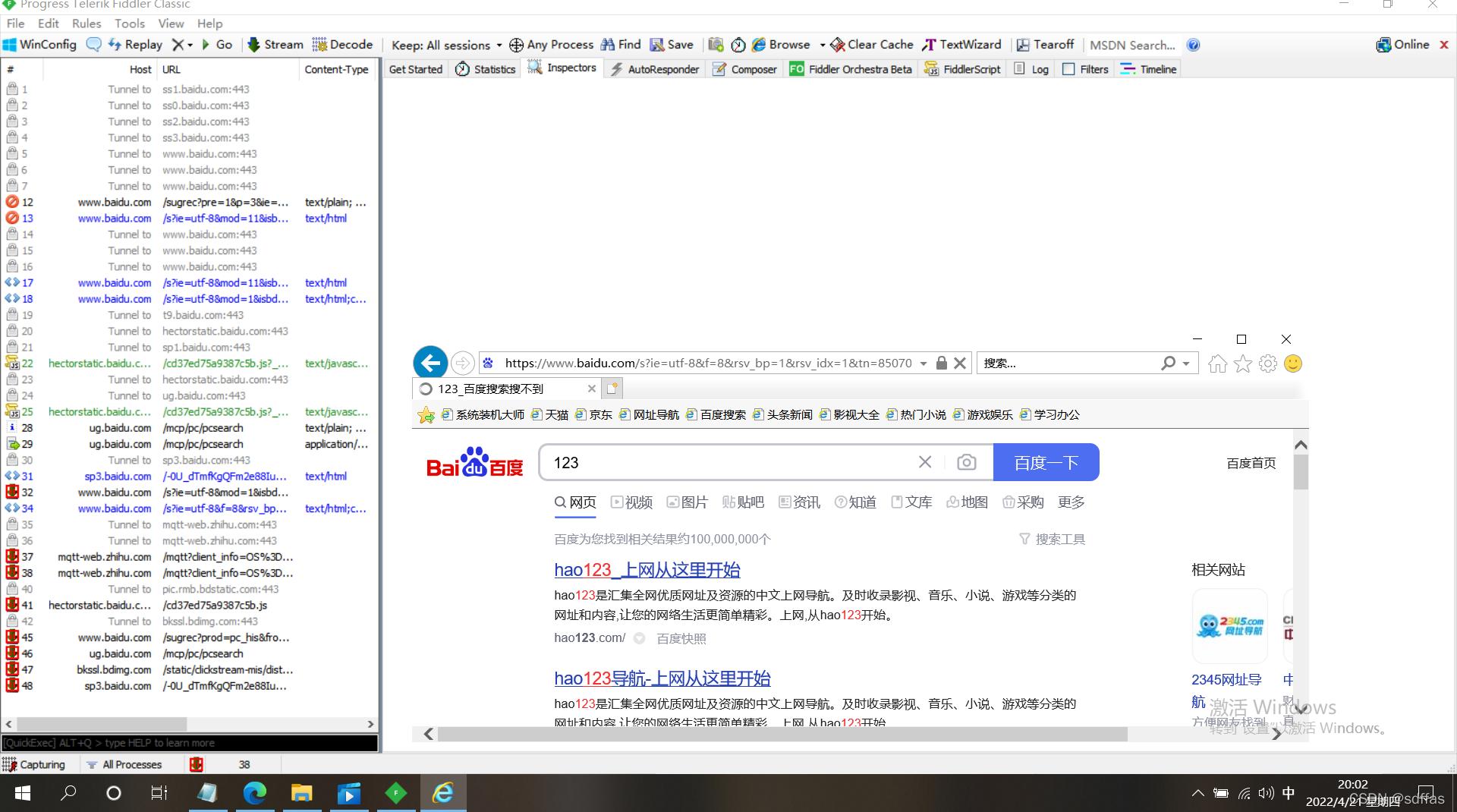Click the WinConfig toolbar icon
1457x812 pixels.
click(x=40, y=45)
